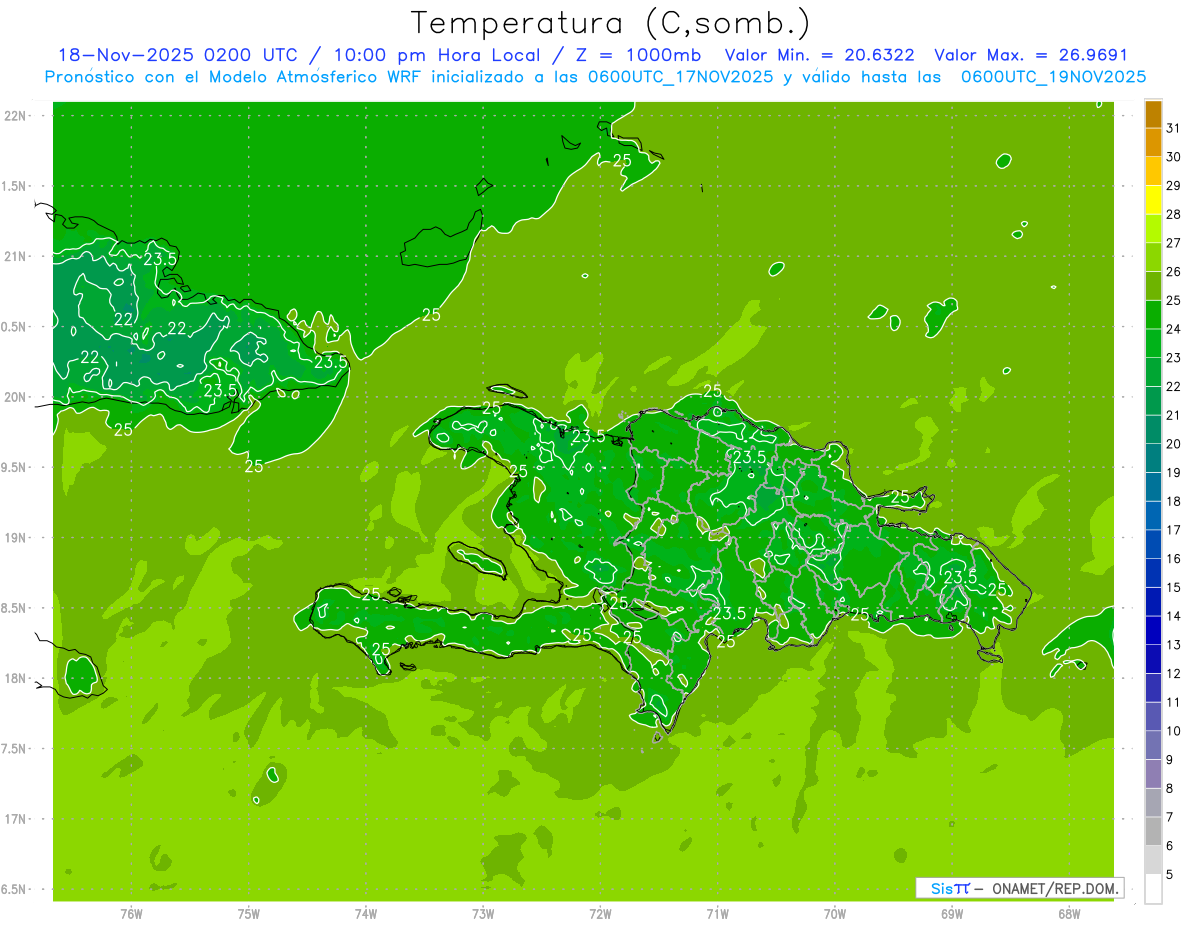
Task: Click the '18-Nov-2025 0200 UTC' date text
Action: point(178,55)
